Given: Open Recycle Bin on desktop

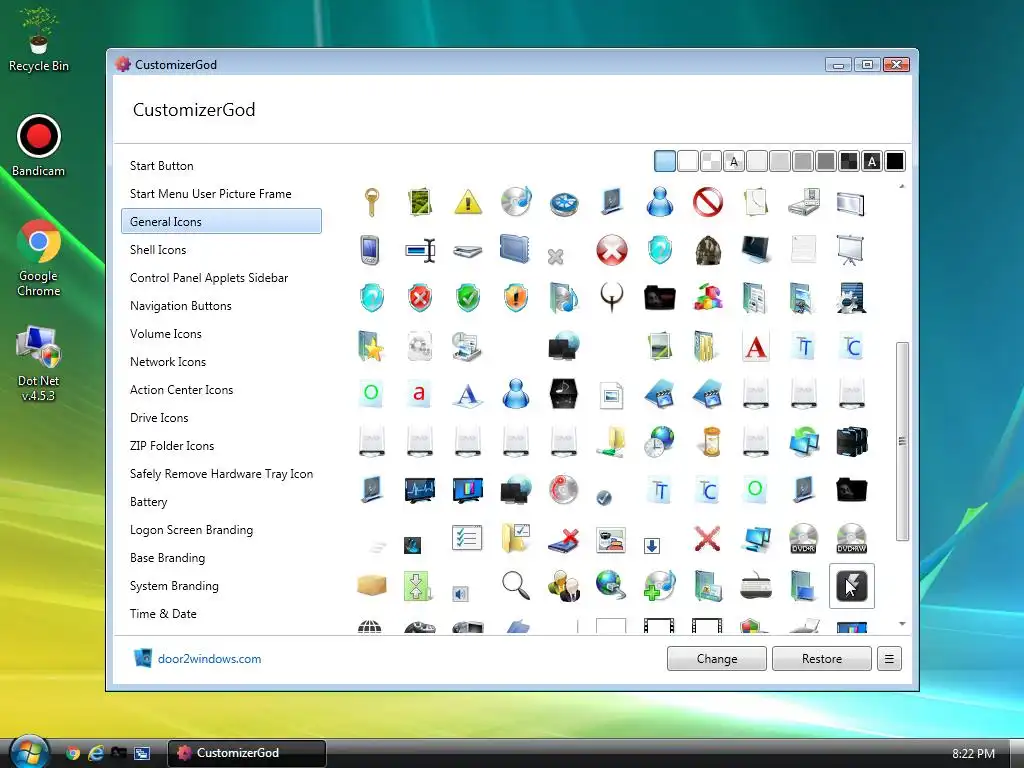Looking at the screenshot, I should point(39,40).
